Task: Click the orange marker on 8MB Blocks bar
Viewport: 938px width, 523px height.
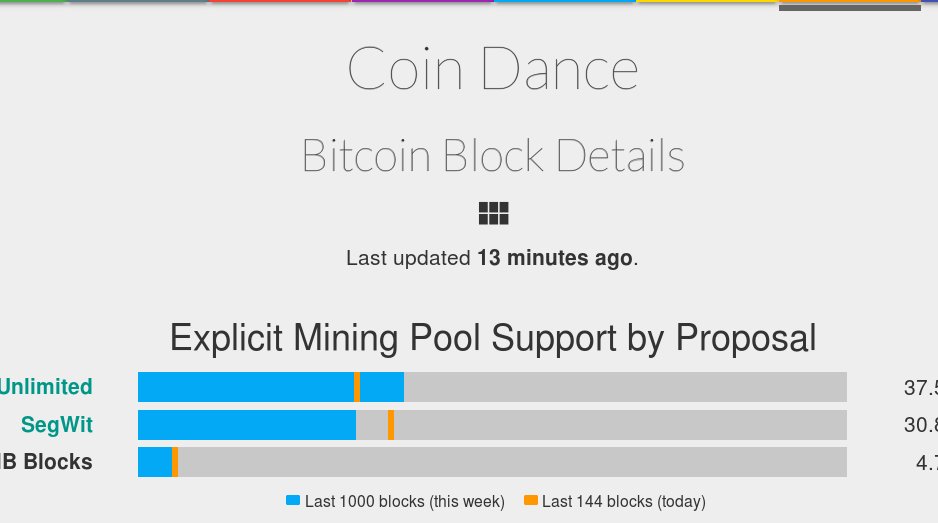Action: click(x=175, y=462)
